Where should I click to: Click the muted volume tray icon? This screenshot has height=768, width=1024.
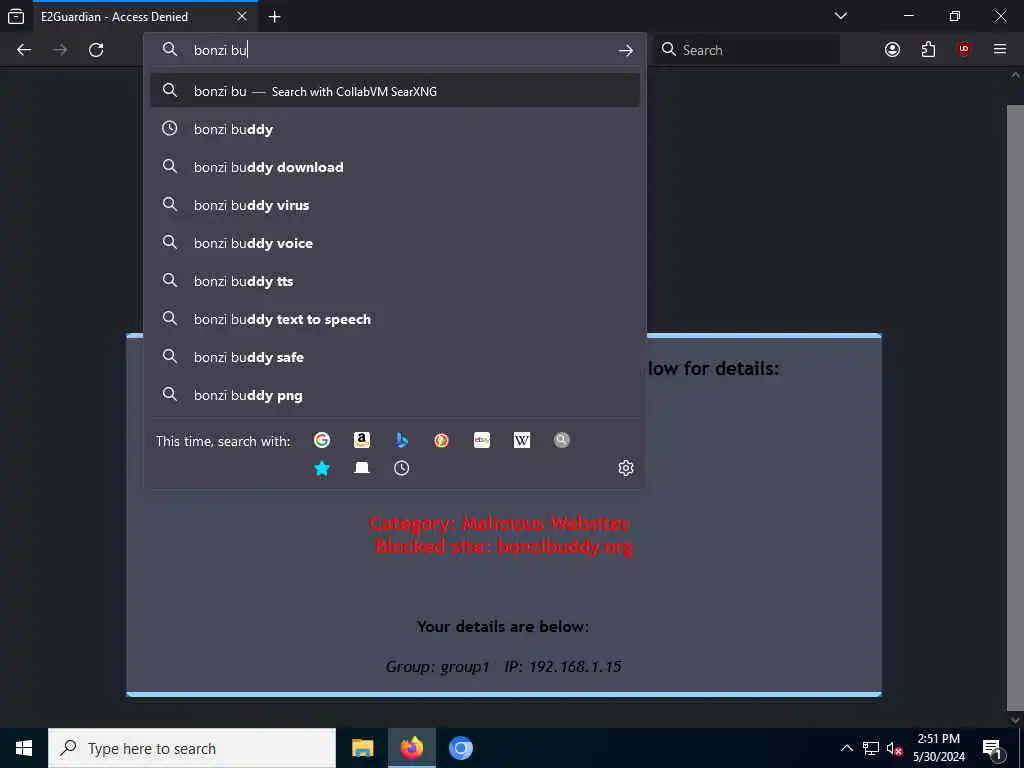tap(895, 748)
